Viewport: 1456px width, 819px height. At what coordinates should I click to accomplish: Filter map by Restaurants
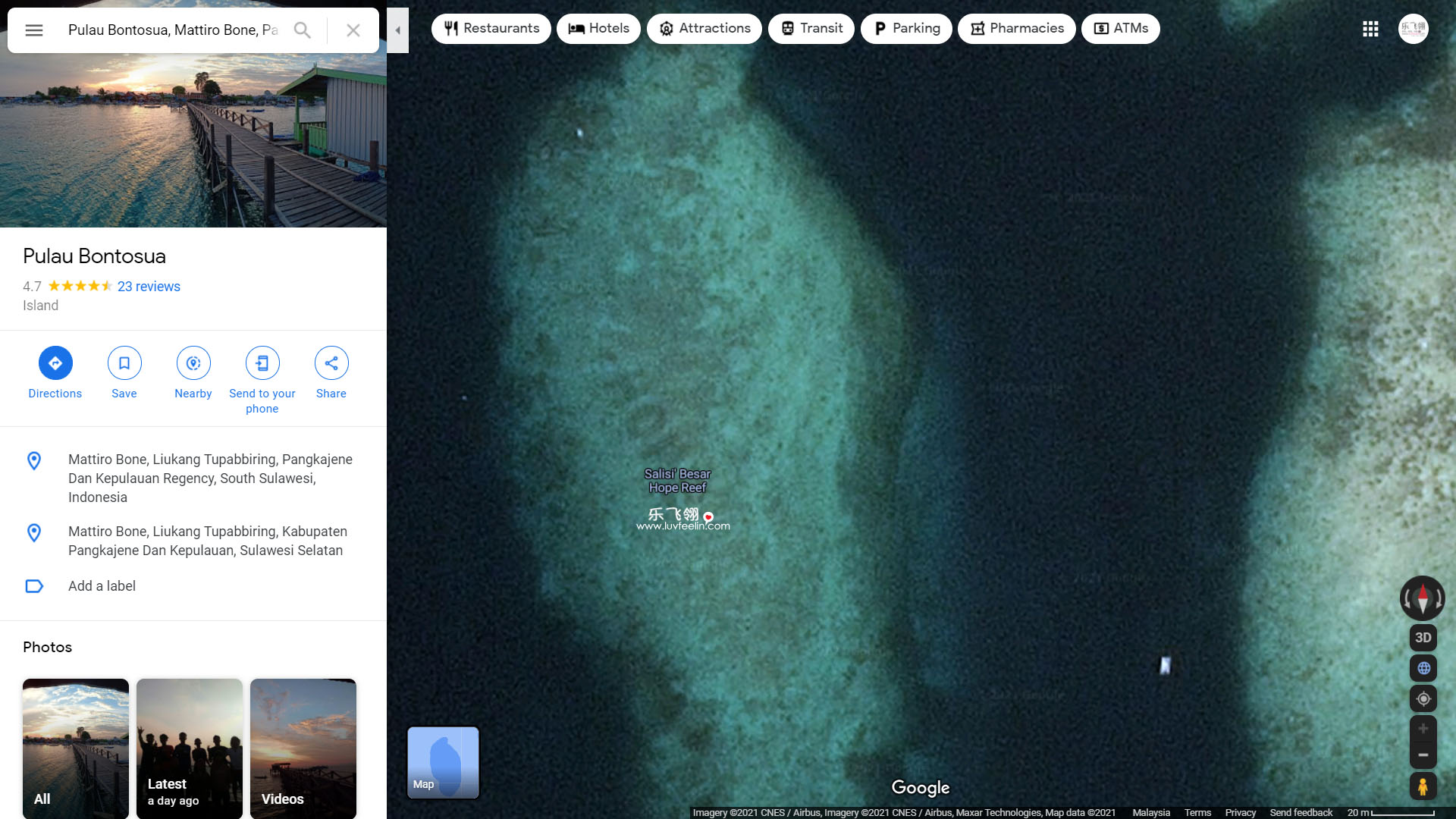coord(491,29)
